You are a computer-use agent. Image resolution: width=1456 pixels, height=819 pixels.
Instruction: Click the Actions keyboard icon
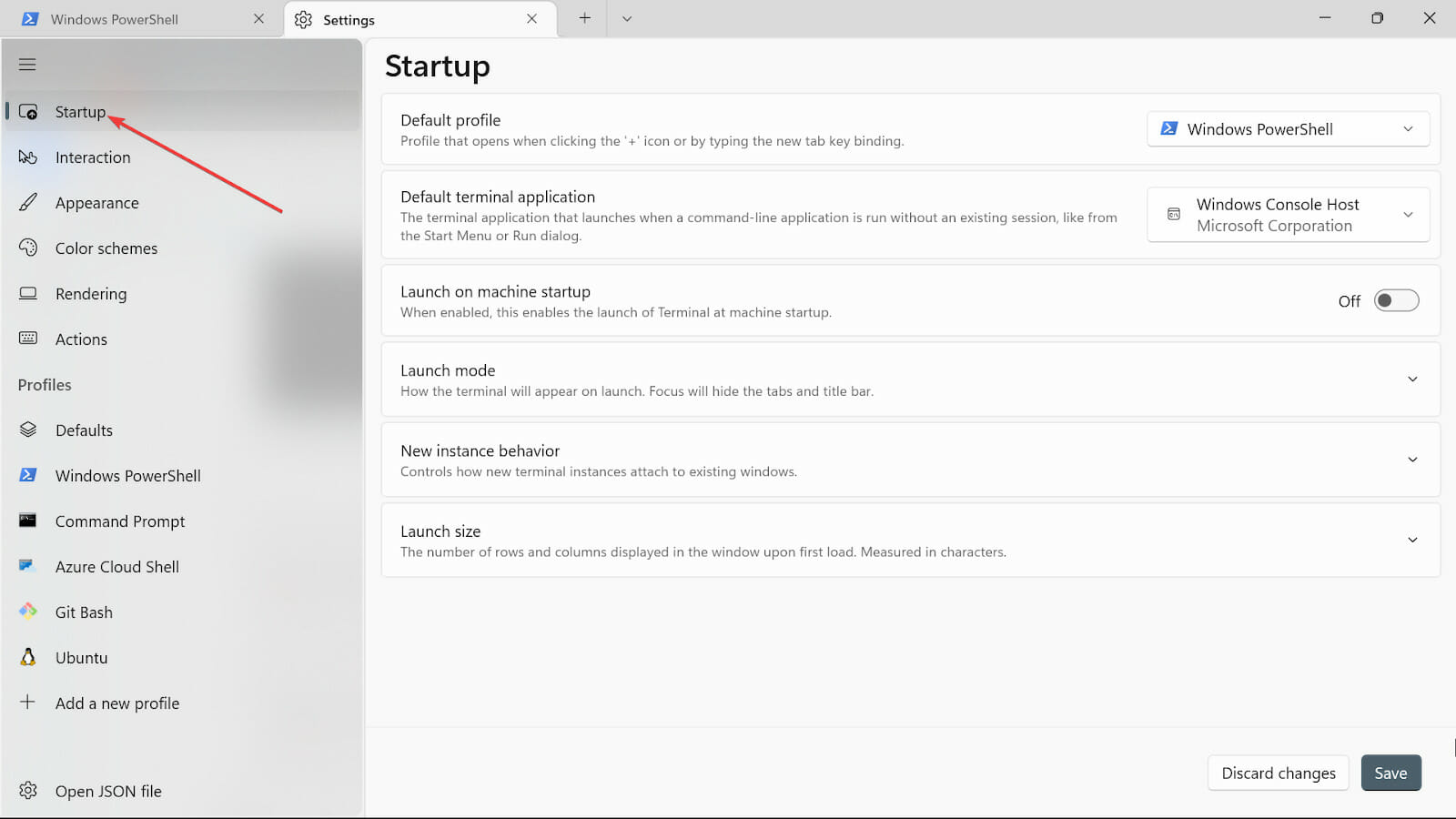[x=28, y=339]
